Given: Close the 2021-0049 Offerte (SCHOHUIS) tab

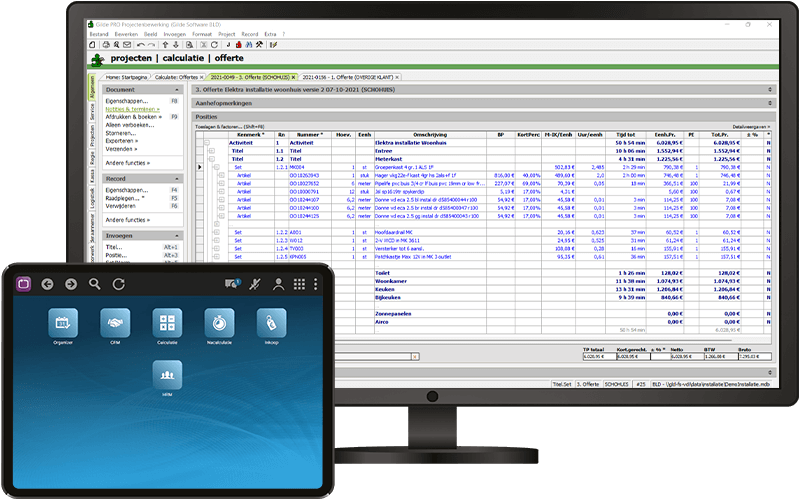Looking at the screenshot, I should [x=293, y=78].
